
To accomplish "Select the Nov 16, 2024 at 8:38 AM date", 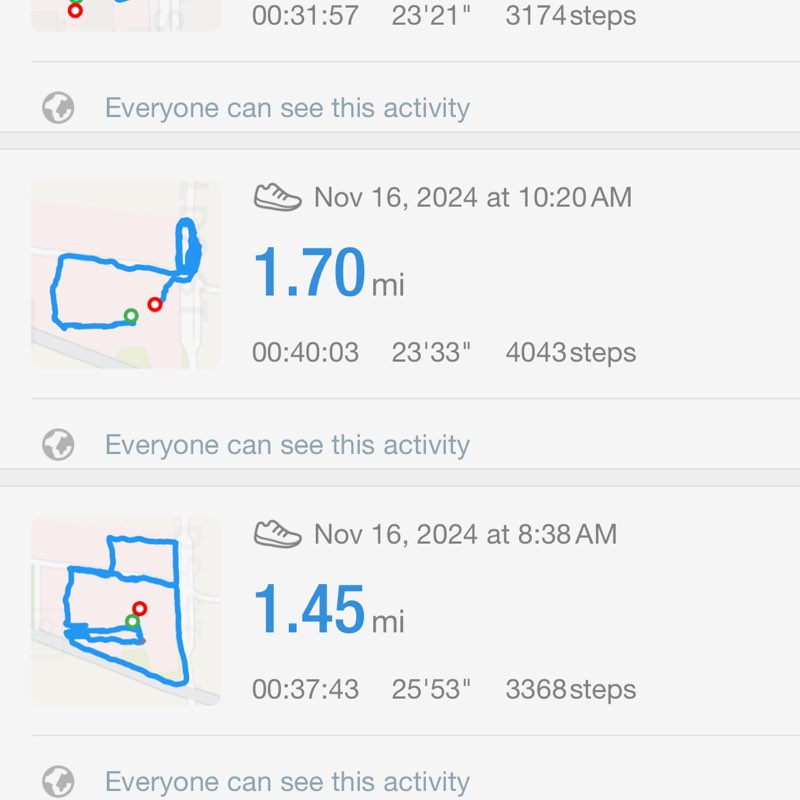I will click(x=465, y=534).
